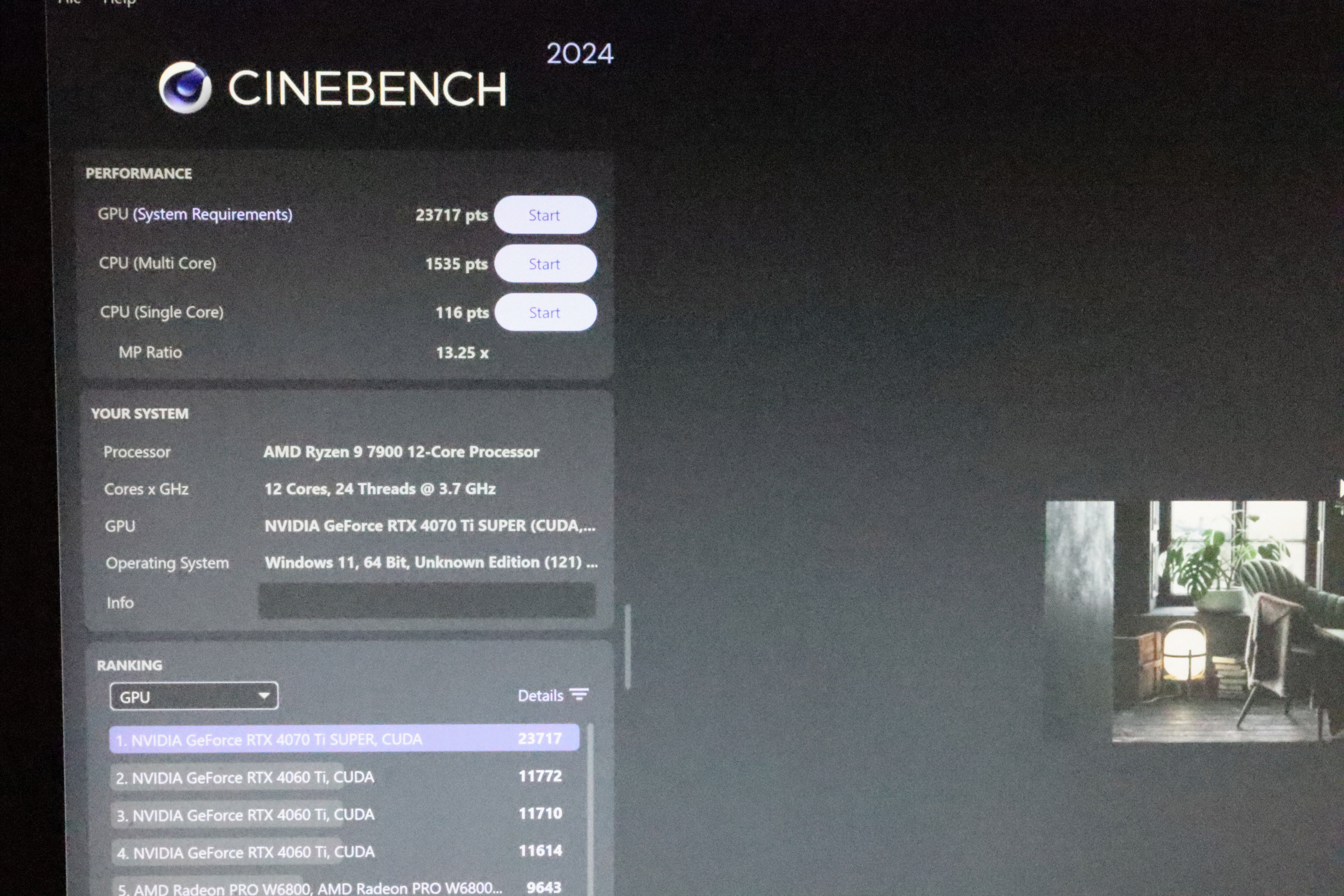Select ranking row RTX 4070 Ti SUPER
Screen dimensions: 1344x896
tap(344, 738)
